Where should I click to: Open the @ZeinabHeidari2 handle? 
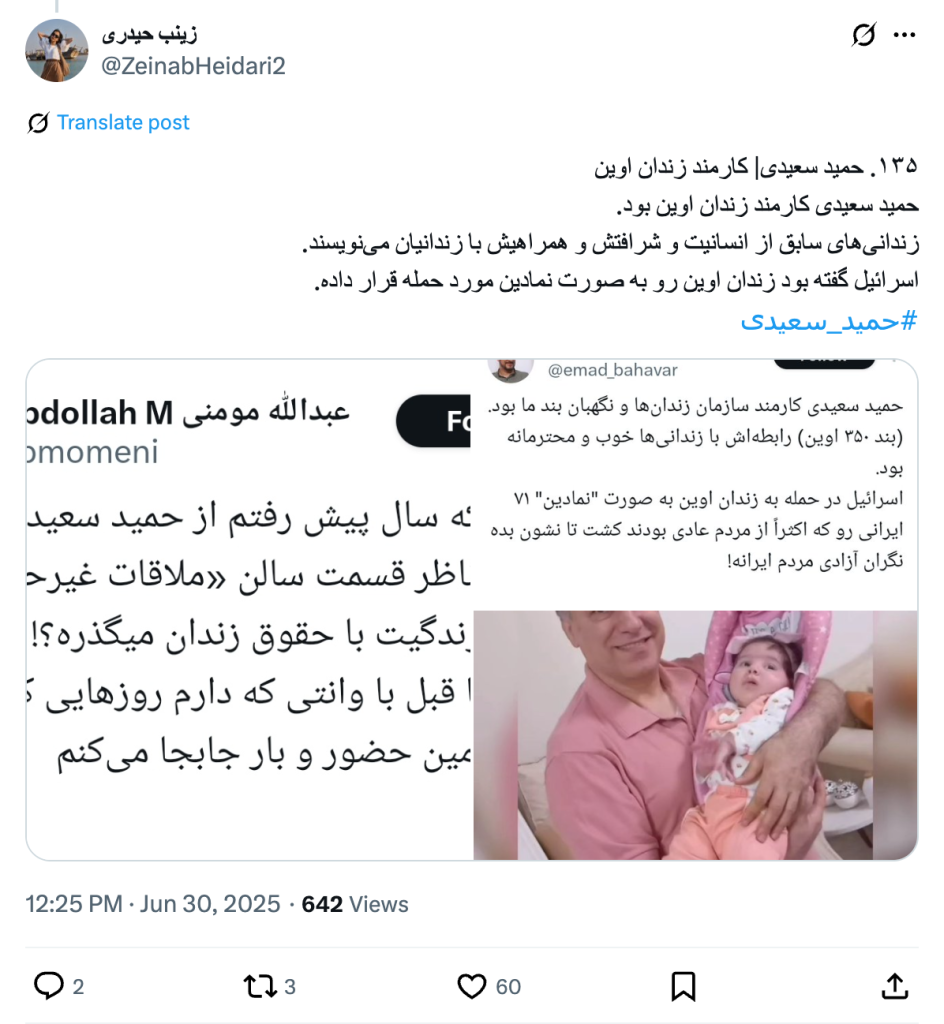click(x=193, y=66)
